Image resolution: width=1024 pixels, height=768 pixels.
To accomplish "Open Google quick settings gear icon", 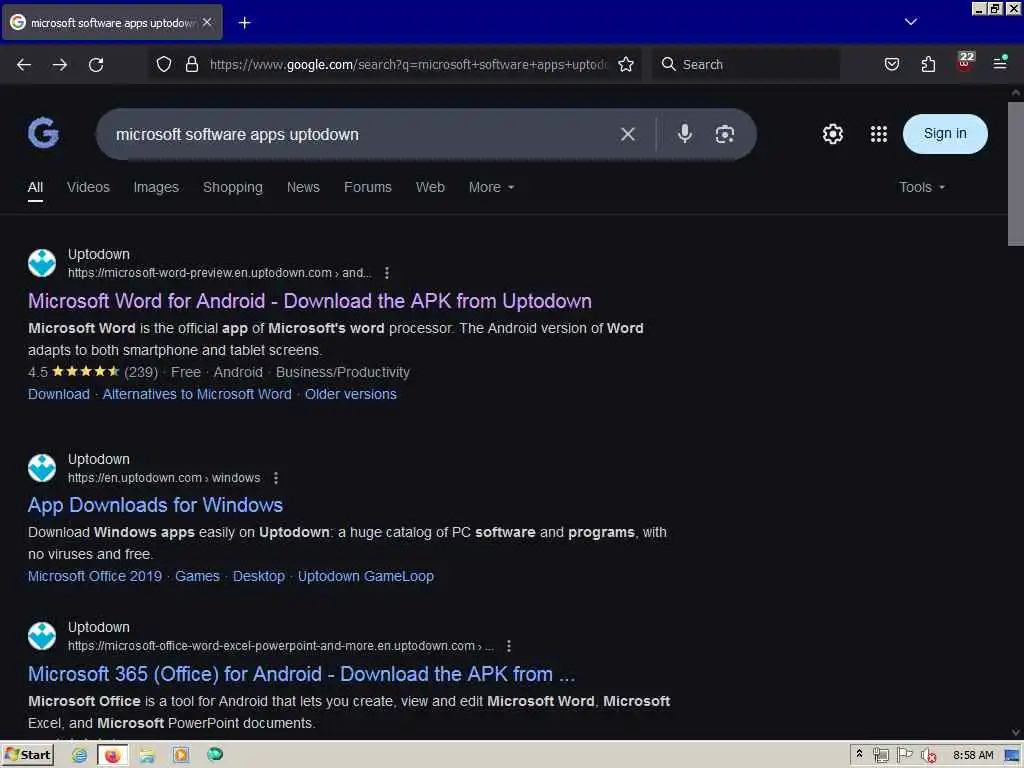I will pyautogui.click(x=833, y=134).
